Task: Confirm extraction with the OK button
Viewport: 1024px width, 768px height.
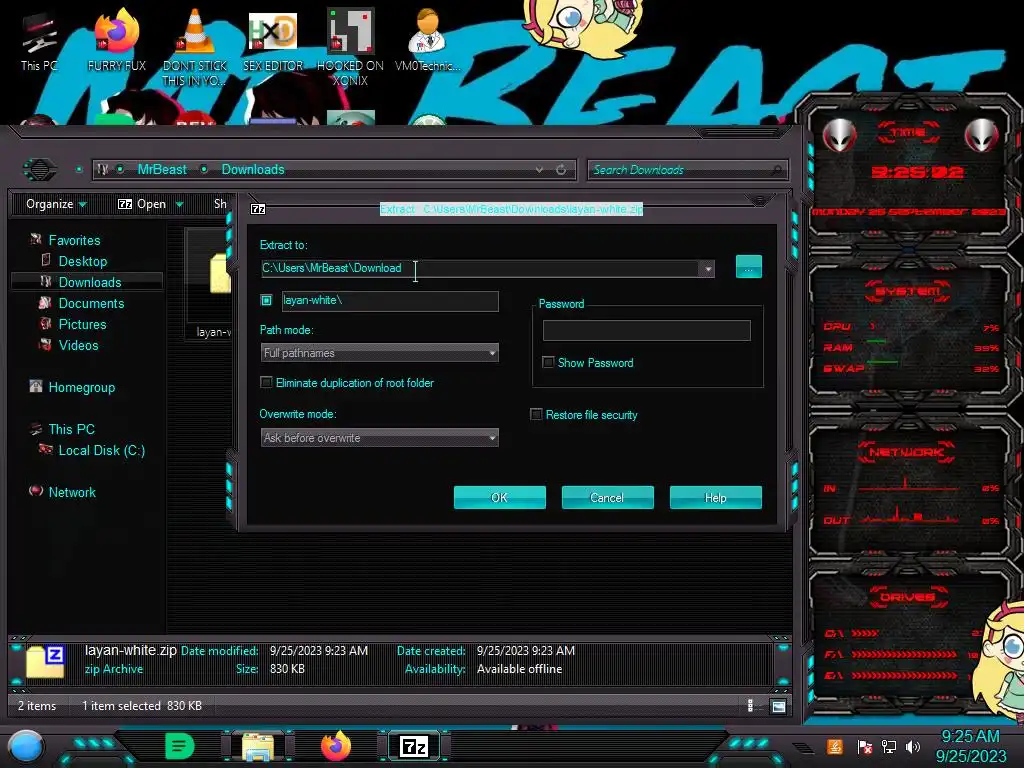Action: tap(500, 498)
